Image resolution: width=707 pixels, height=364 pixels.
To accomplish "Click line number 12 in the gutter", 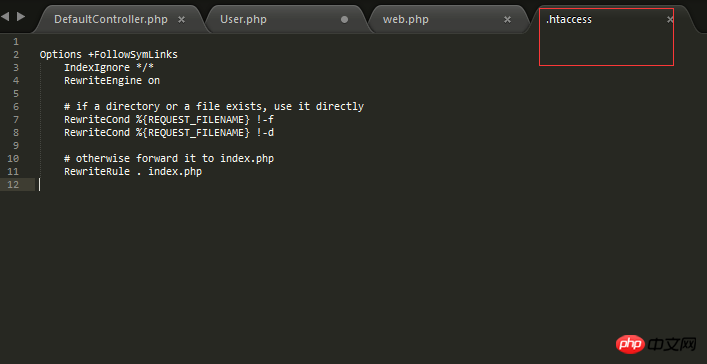I will 14,184.
